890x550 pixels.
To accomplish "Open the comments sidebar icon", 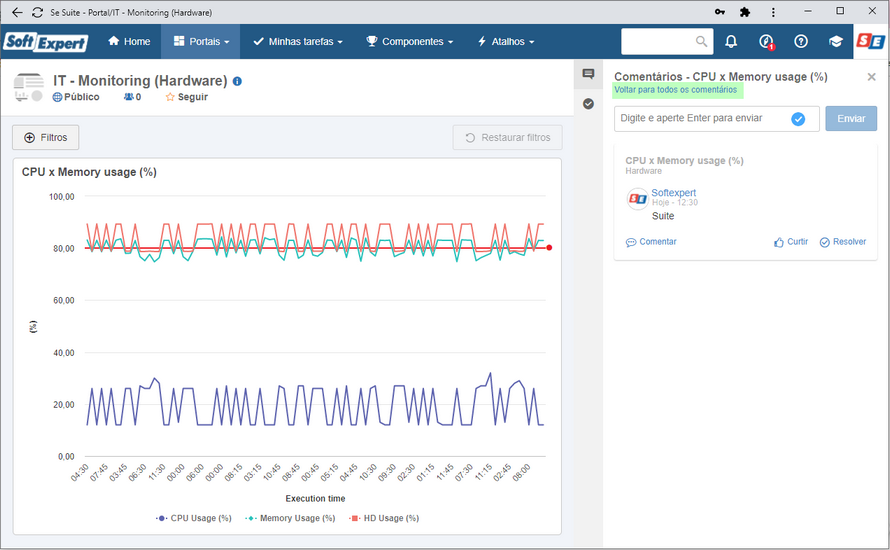I will pyautogui.click(x=588, y=74).
